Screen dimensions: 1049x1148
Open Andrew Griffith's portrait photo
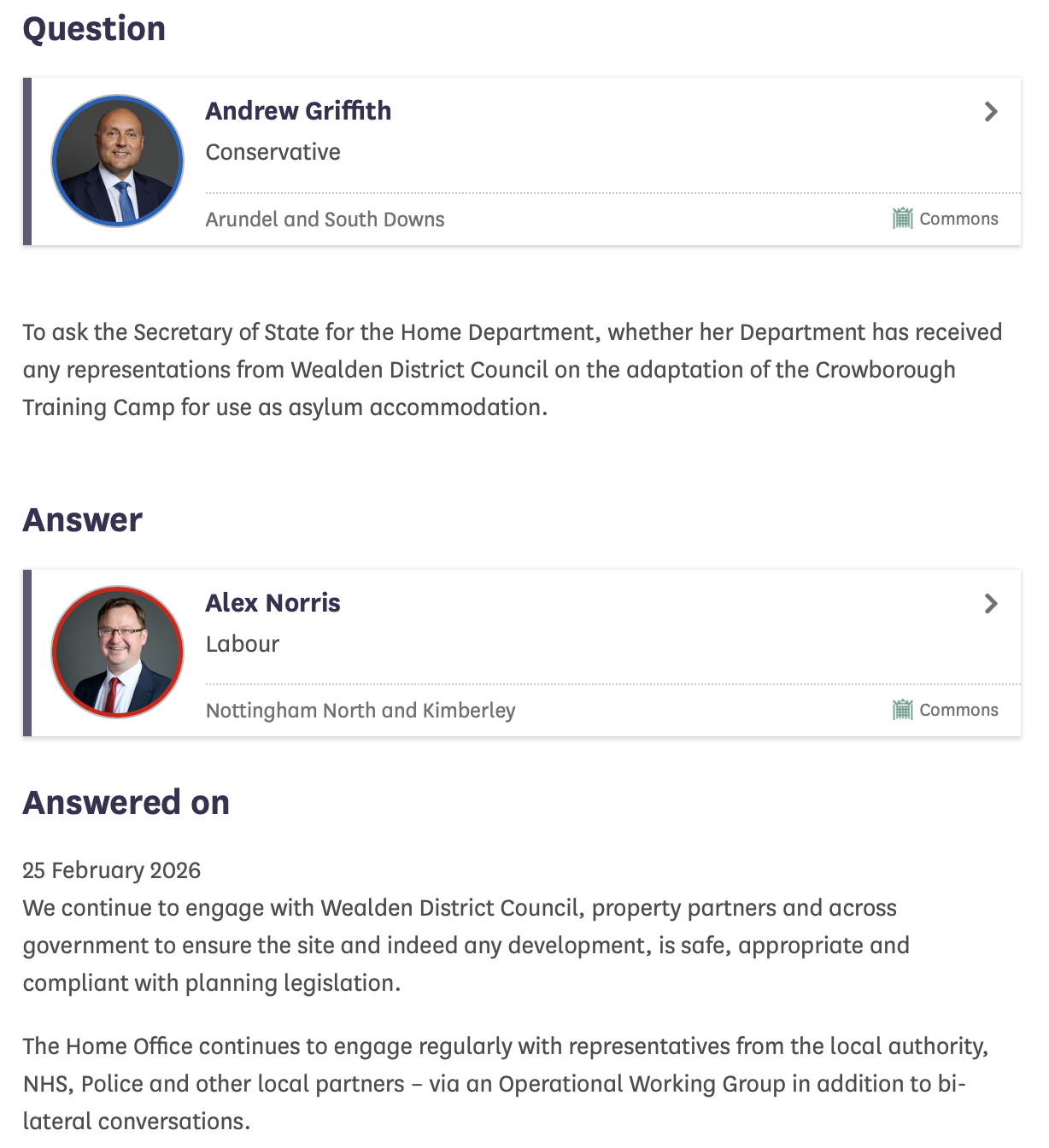(118, 161)
